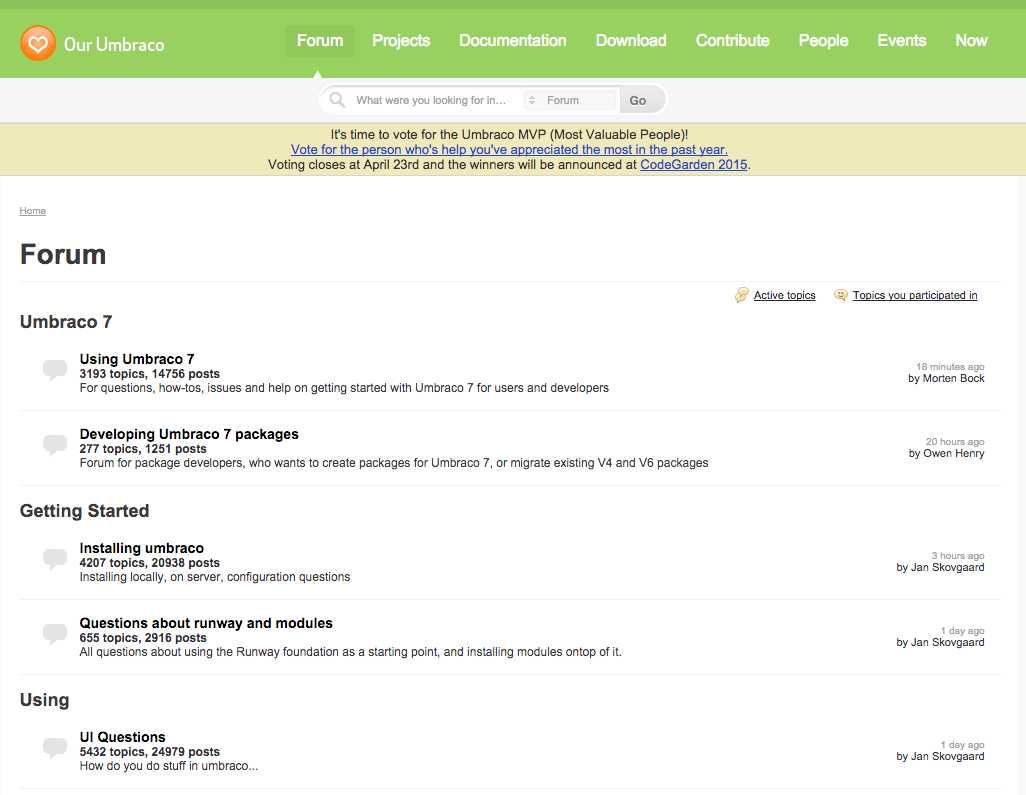Open the UI Questions forum
This screenshot has width=1026, height=795.
(122, 737)
